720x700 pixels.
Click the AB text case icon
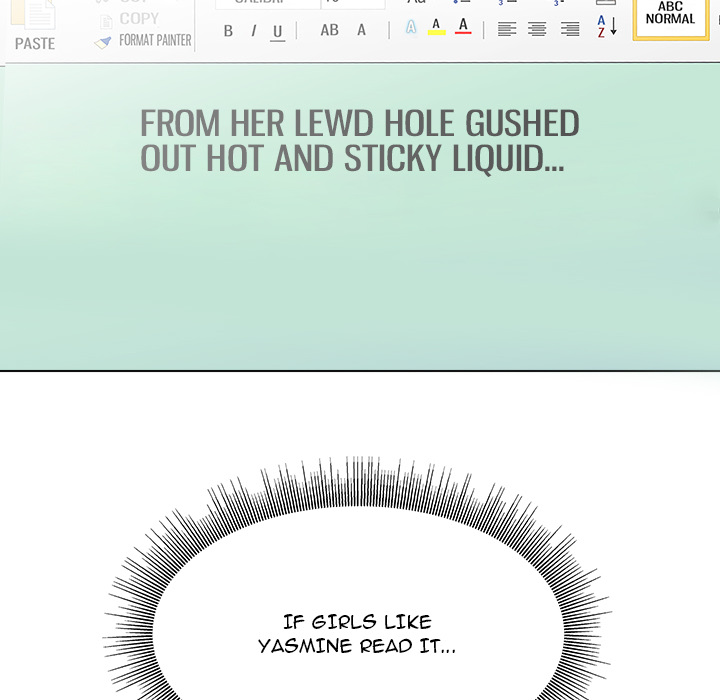click(329, 30)
